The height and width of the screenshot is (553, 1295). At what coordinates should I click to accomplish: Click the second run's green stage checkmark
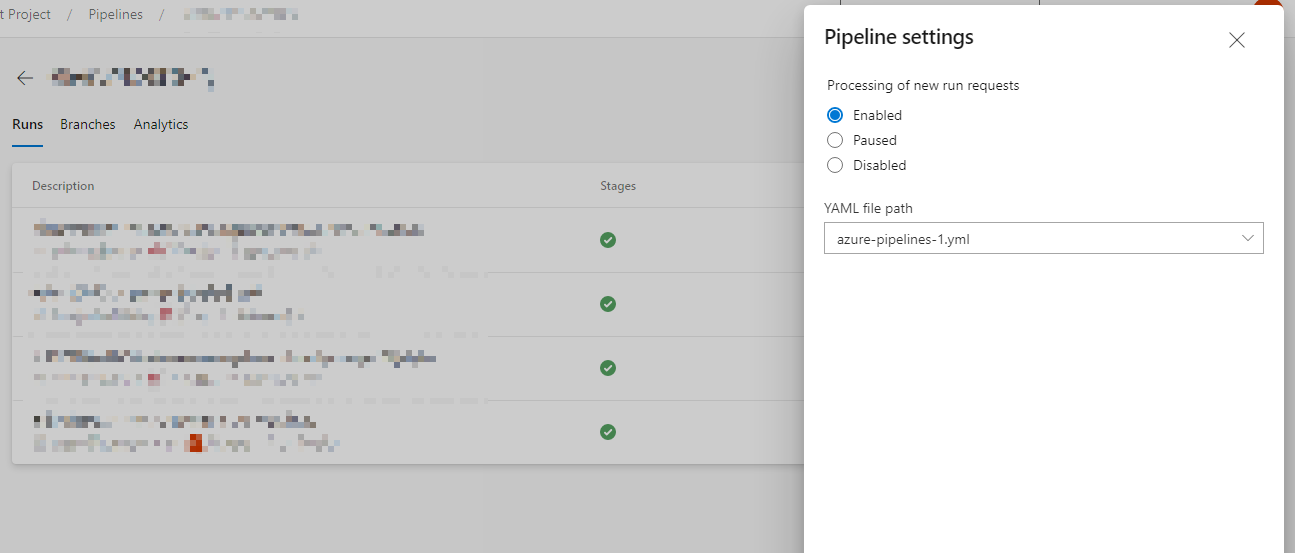click(607, 304)
